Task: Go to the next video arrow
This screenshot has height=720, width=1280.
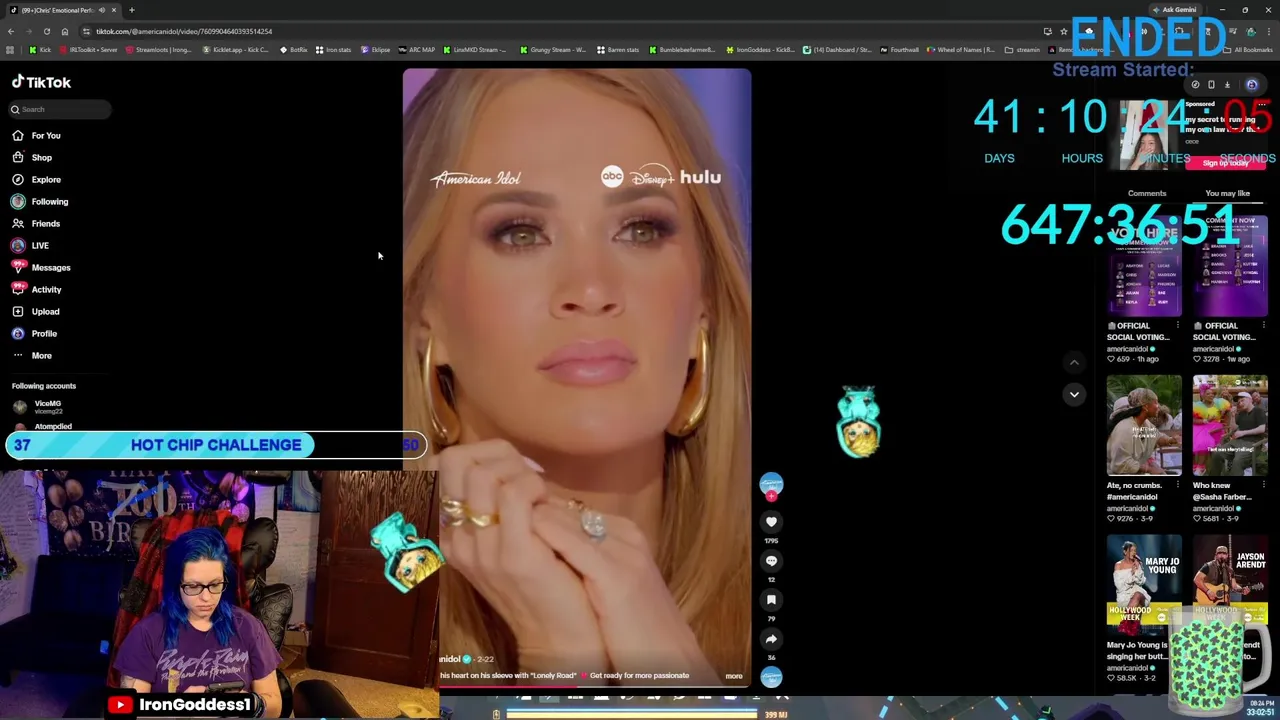Action: click(x=1074, y=394)
